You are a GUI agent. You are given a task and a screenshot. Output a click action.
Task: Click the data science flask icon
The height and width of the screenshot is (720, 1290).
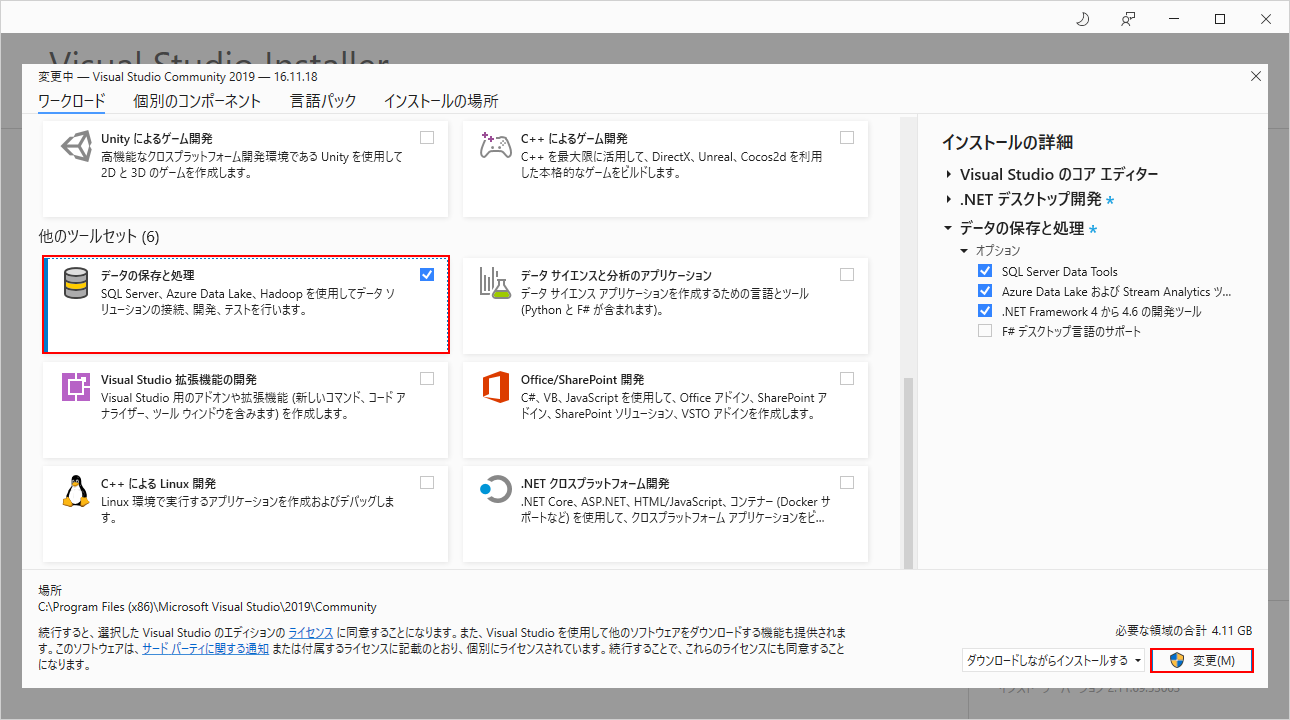[x=496, y=283]
